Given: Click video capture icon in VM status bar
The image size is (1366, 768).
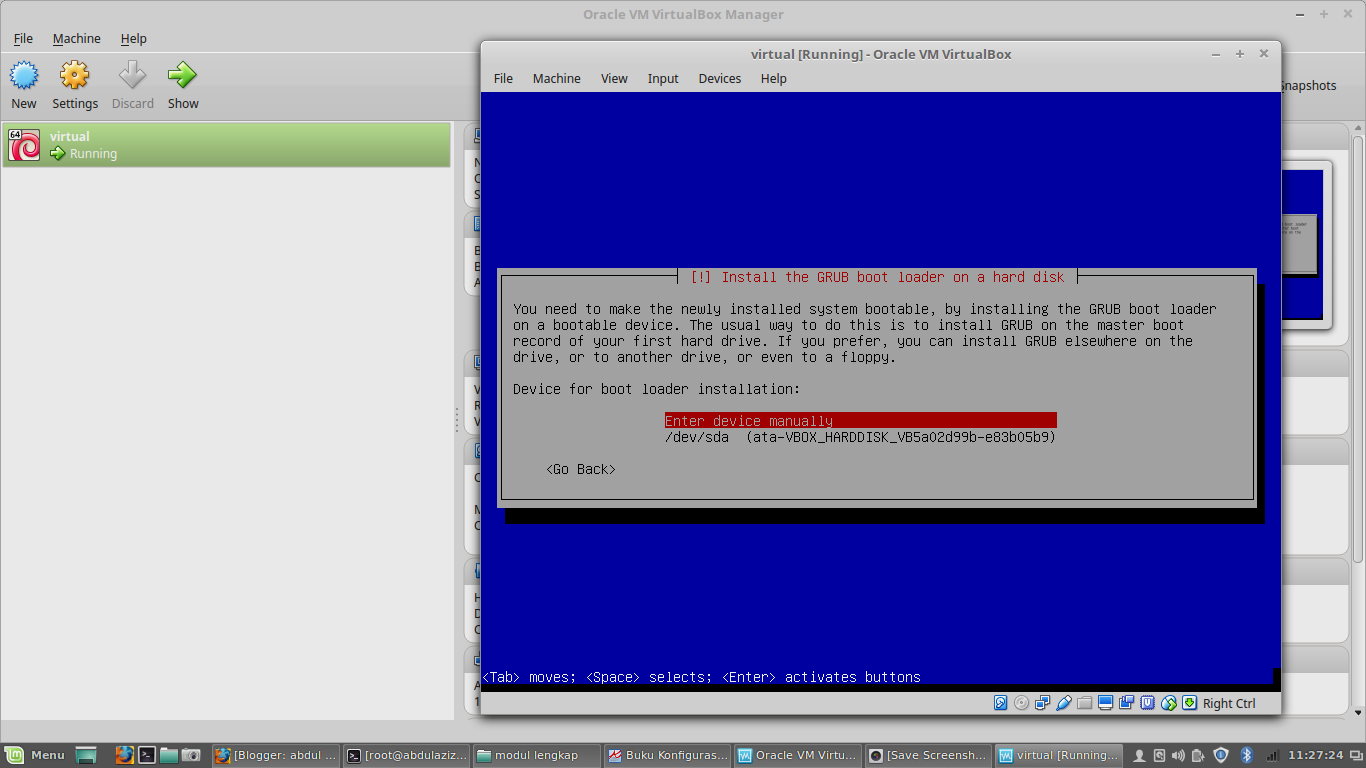Looking at the screenshot, I should (x=1127, y=703).
